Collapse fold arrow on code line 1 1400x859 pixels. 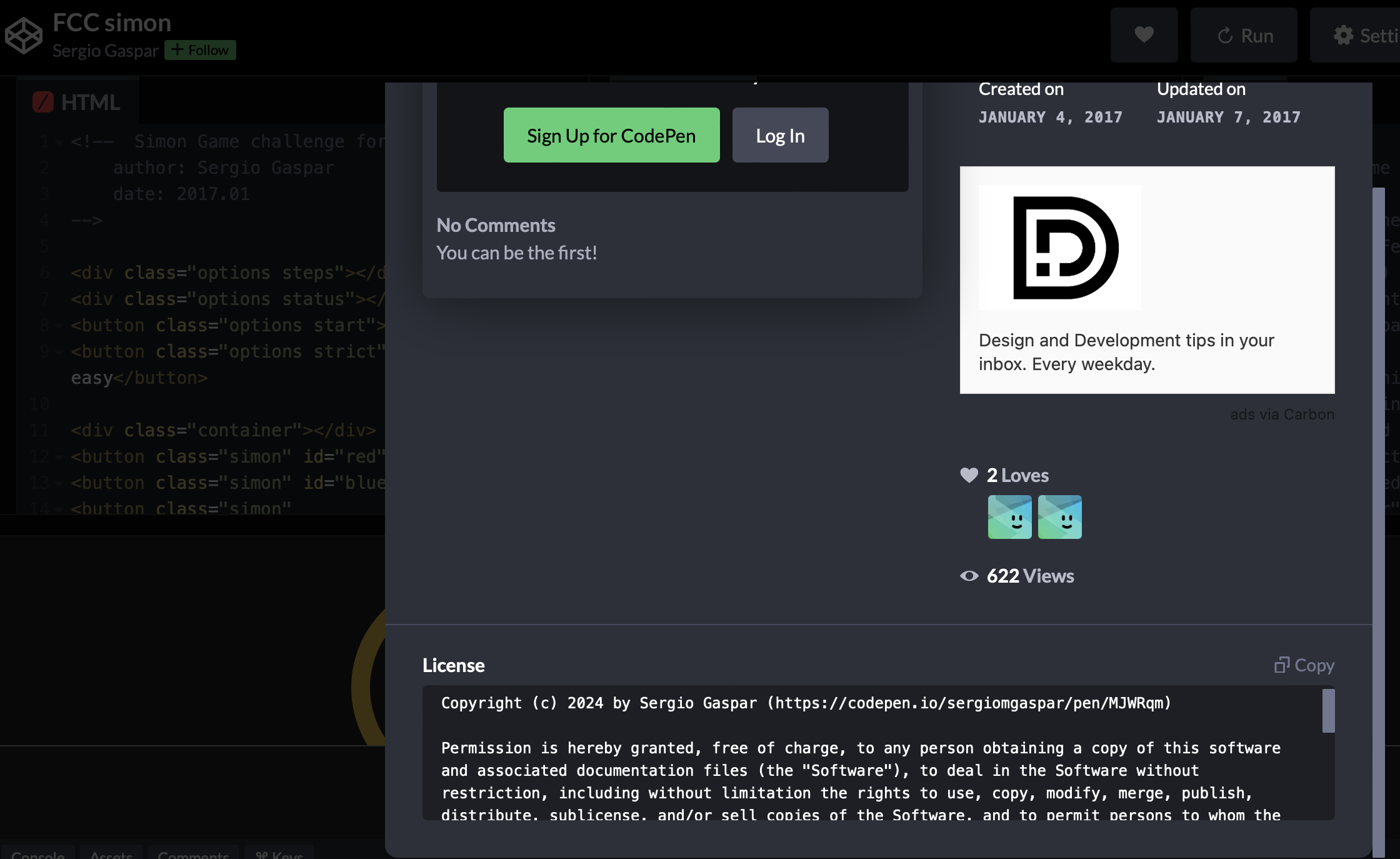pyautogui.click(x=59, y=142)
